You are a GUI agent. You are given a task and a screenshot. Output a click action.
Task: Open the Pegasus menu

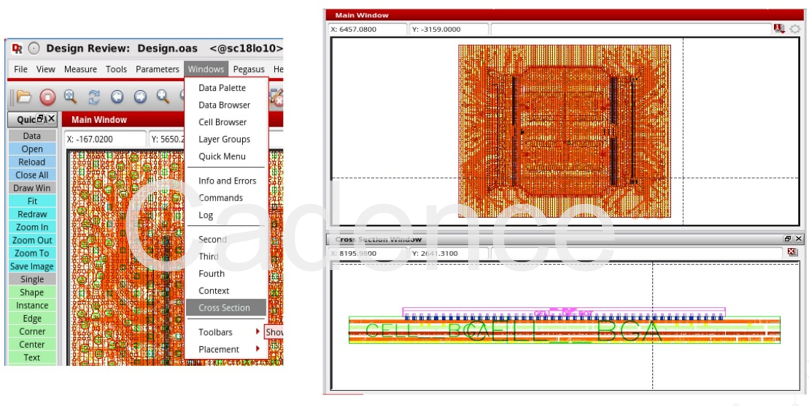tap(249, 69)
